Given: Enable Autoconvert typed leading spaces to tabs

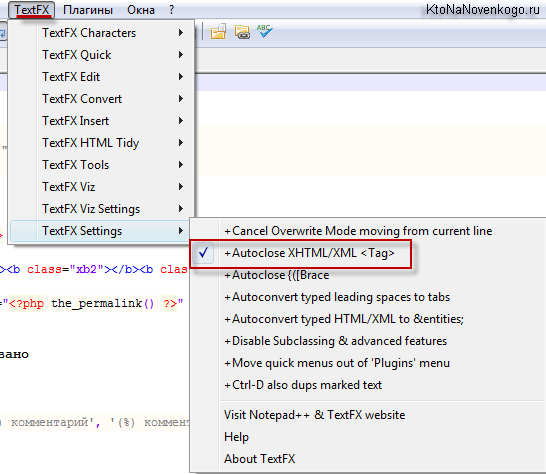Looking at the screenshot, I should [368, 297].
